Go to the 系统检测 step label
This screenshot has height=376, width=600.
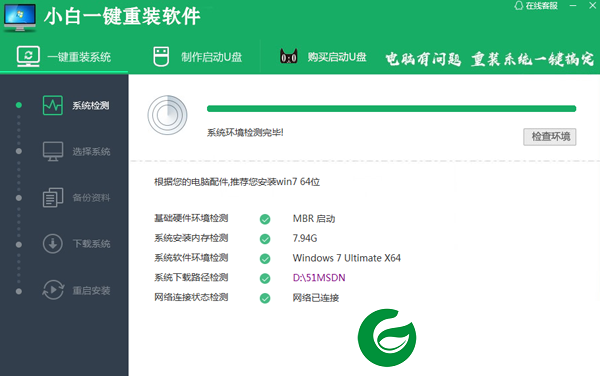[91, 106]
